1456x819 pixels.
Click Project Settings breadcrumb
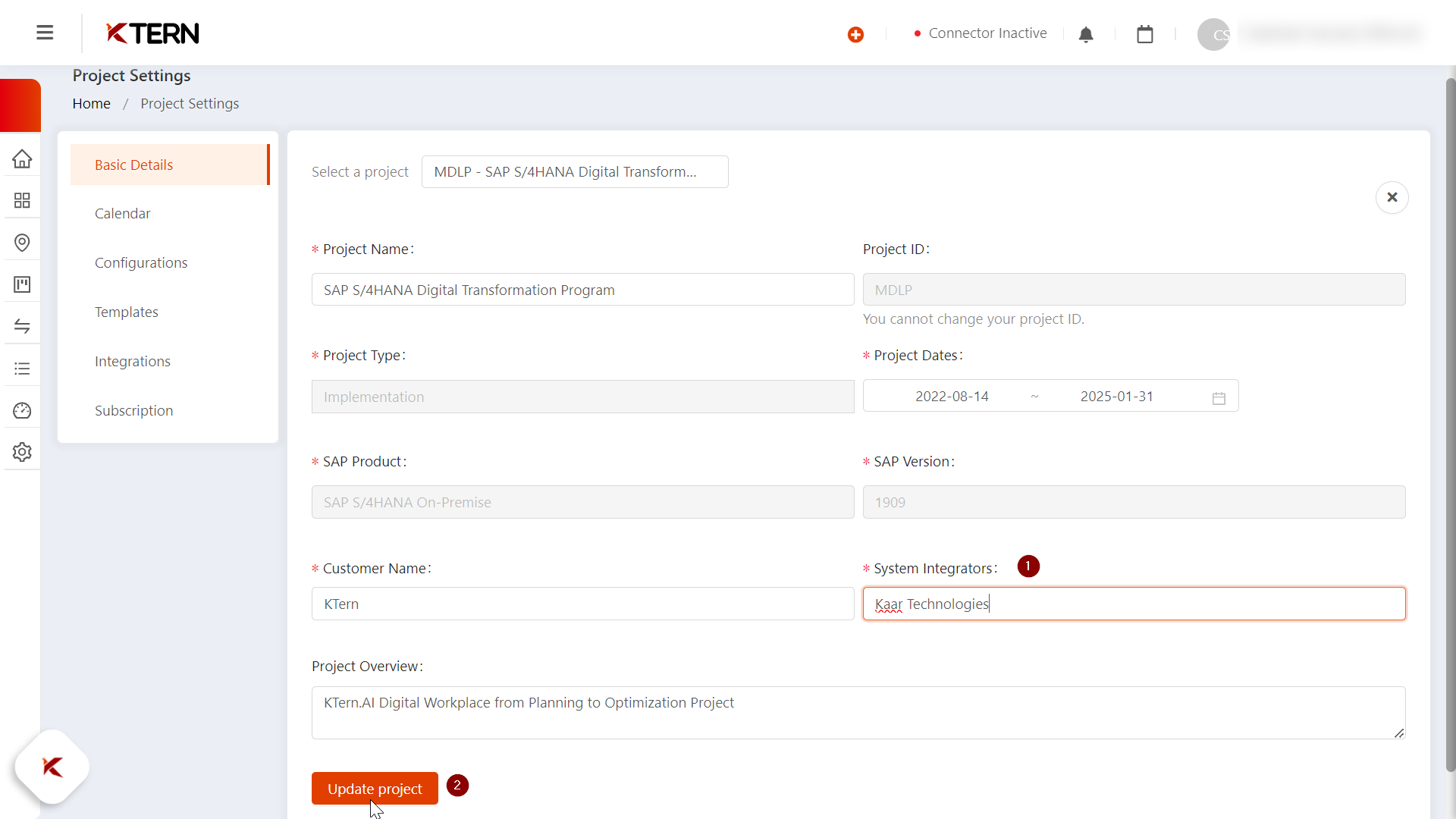(190, 103)
